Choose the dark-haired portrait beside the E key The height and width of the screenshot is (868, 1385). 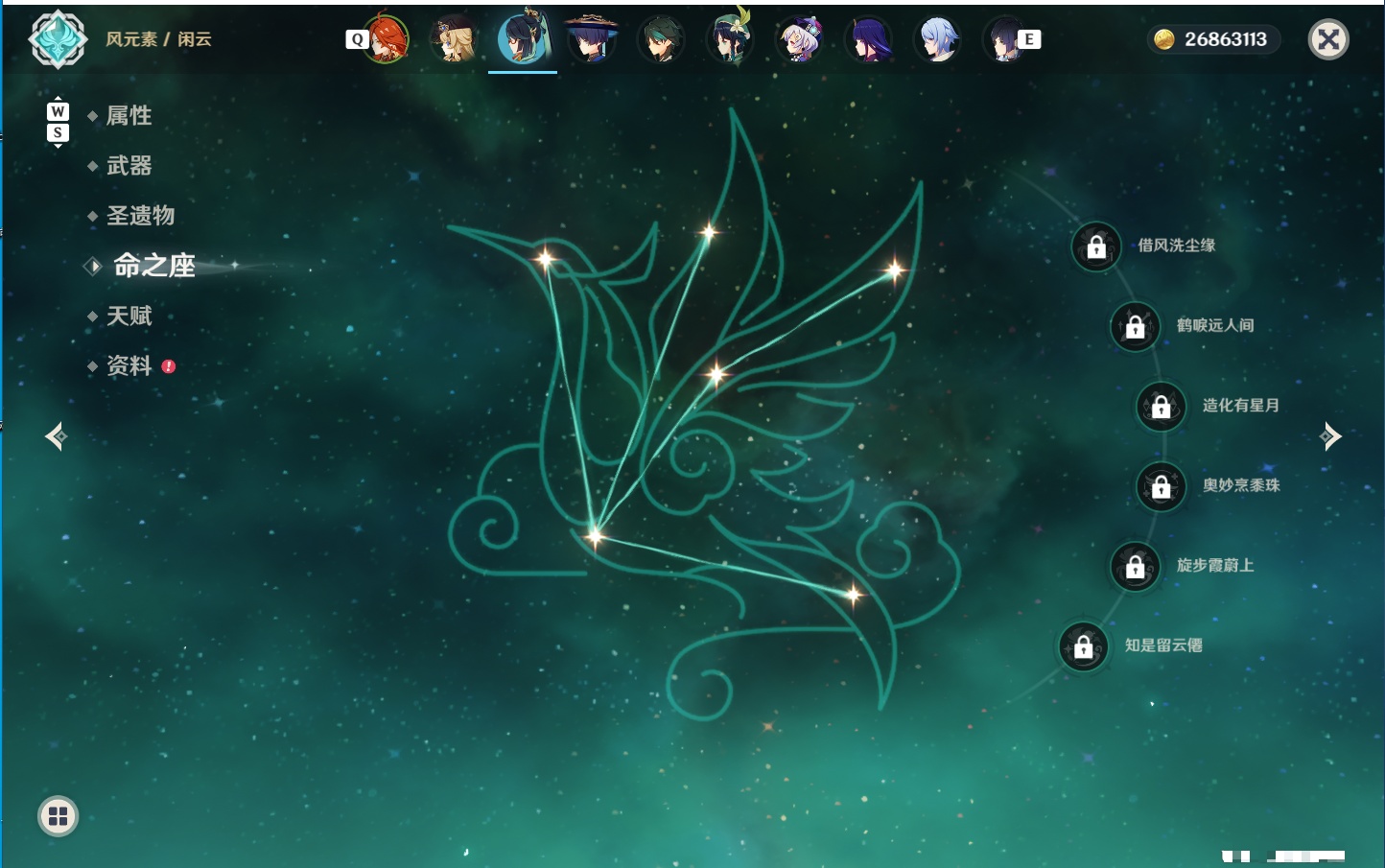1004,39
